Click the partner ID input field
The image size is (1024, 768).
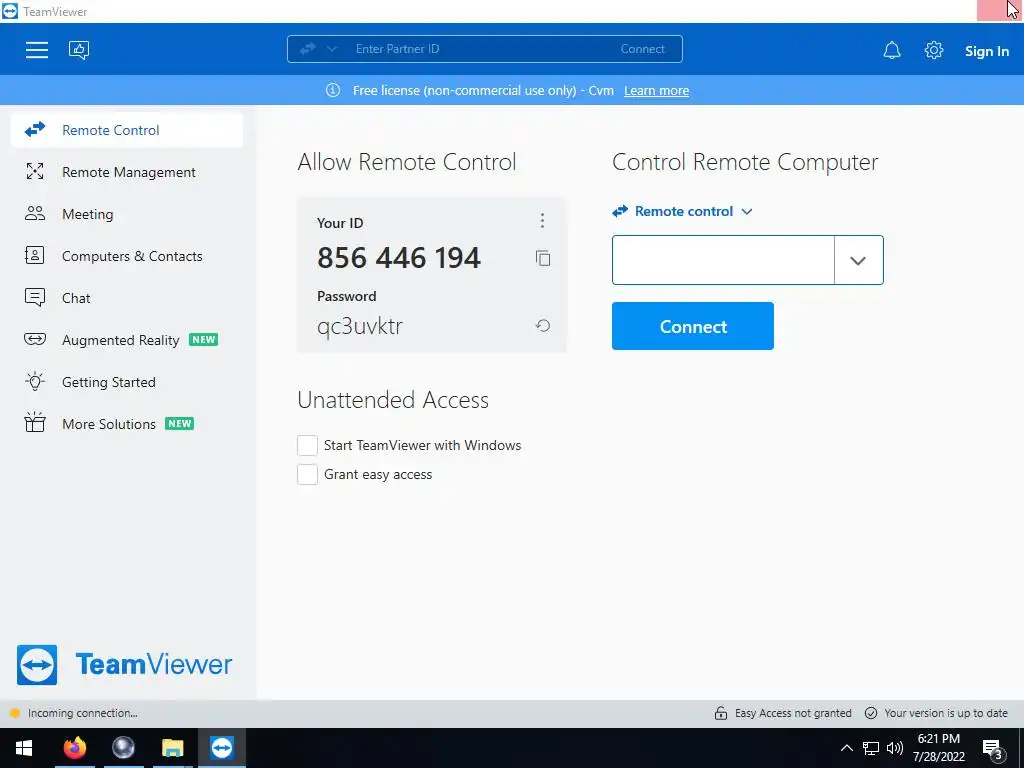tap(723, 260)
